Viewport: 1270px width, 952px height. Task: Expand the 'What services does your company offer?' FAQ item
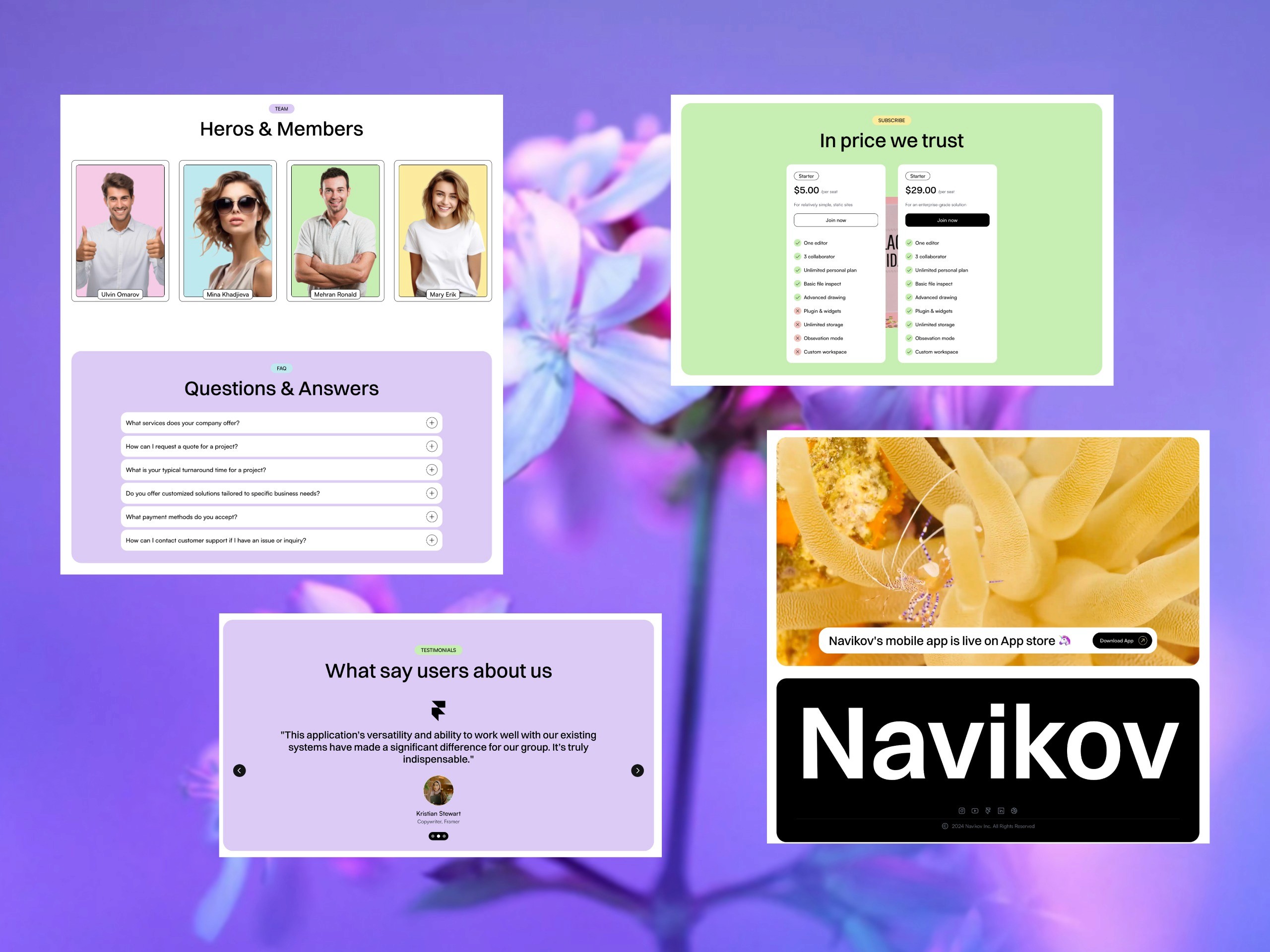[430, 422]
